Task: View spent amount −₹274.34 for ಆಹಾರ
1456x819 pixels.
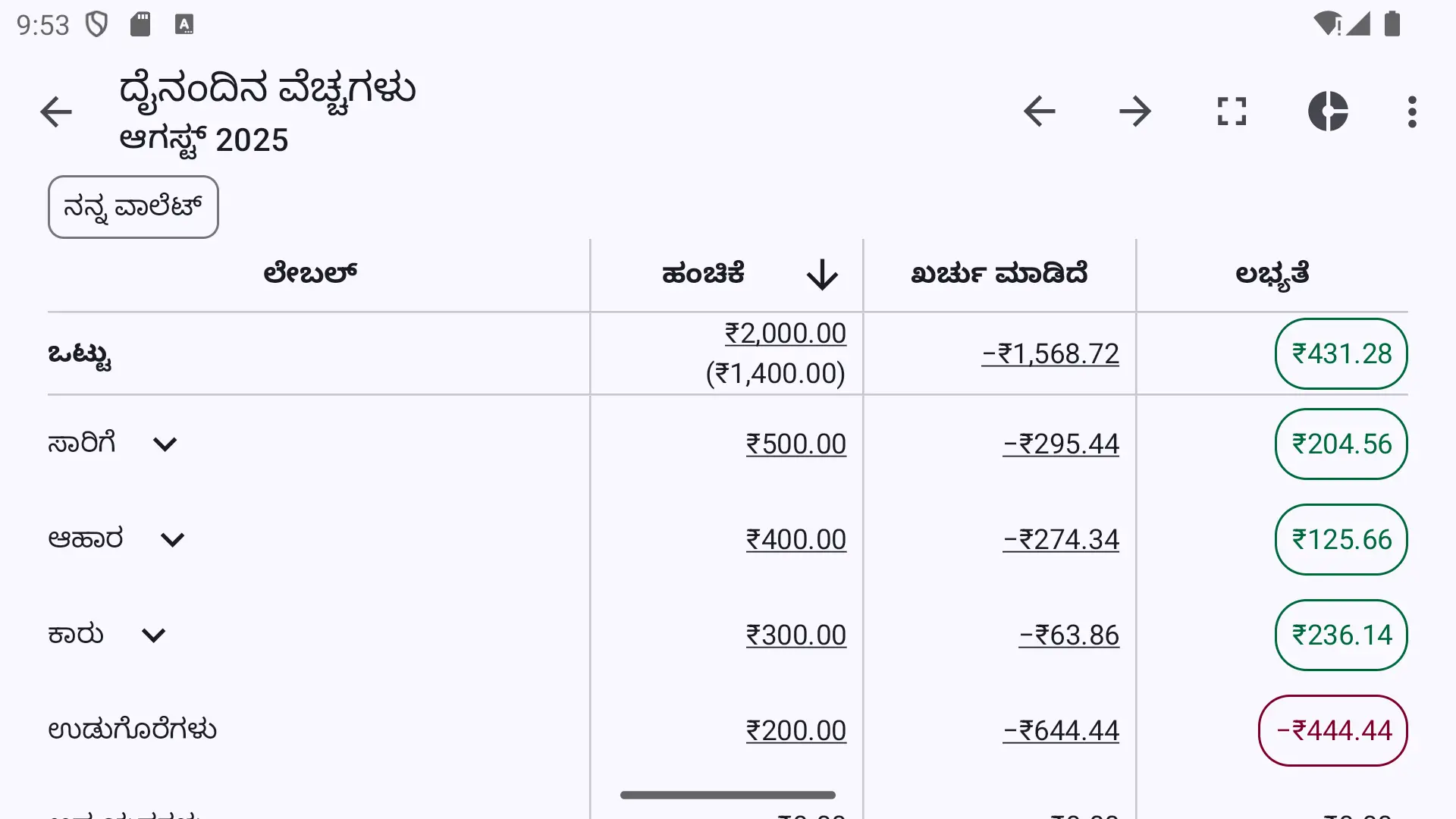Action: (1061, 540)
